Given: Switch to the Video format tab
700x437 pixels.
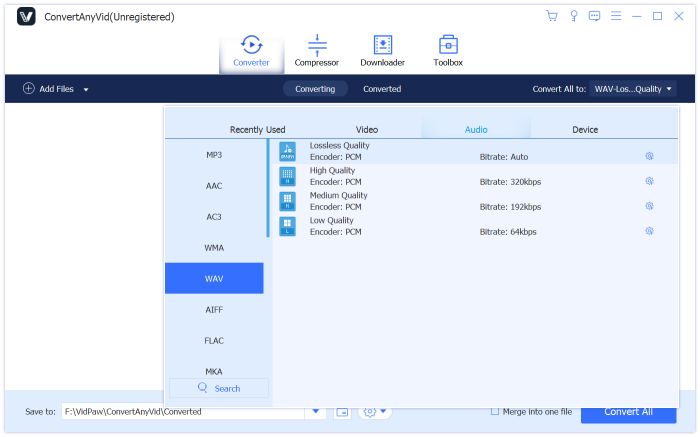Looking at the screenshot, I should (367, 129).
